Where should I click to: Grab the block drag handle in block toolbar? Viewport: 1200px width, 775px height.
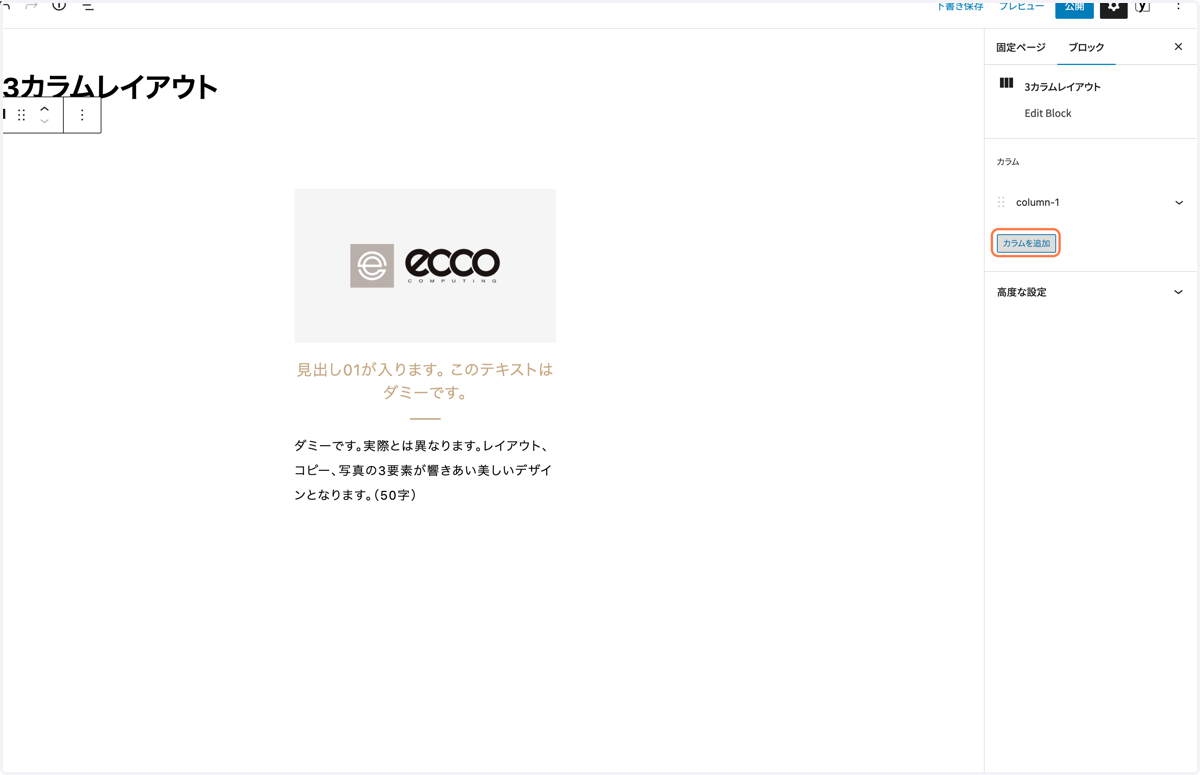21,115
